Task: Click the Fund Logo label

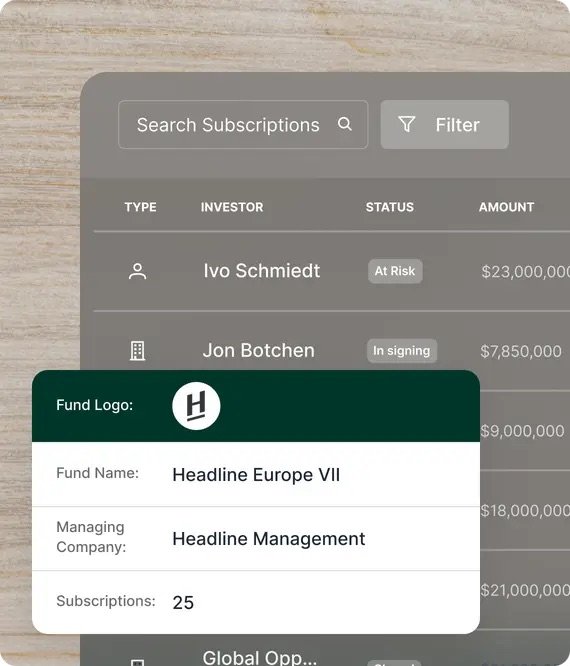Action: (95, 405)
